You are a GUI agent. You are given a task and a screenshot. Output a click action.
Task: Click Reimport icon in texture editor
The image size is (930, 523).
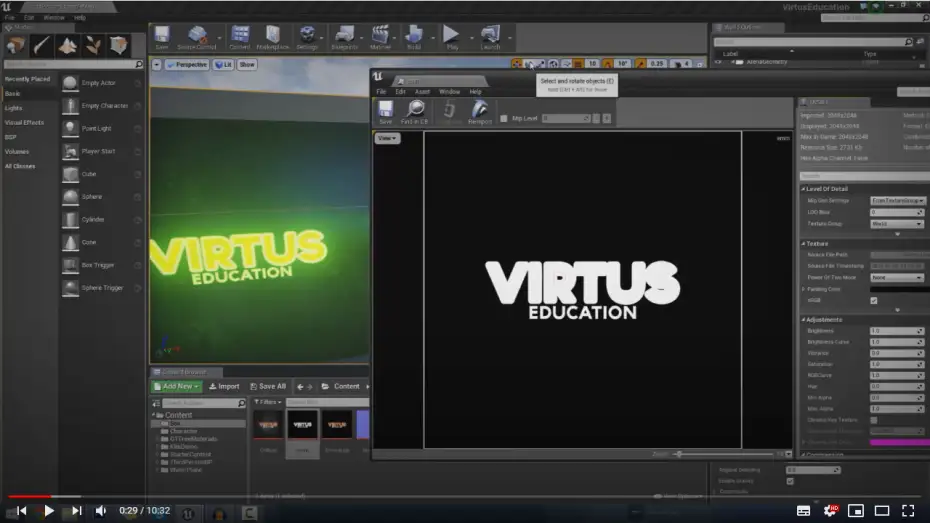[x=479, y=111]
